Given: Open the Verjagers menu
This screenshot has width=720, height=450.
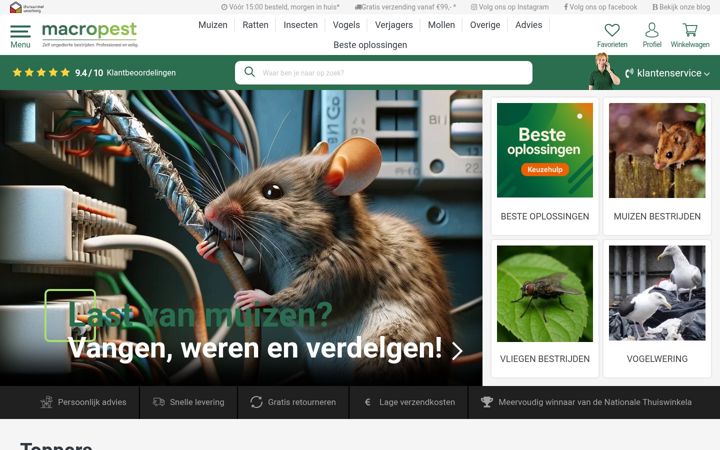Looking at the screenshot, I should 394,25.
